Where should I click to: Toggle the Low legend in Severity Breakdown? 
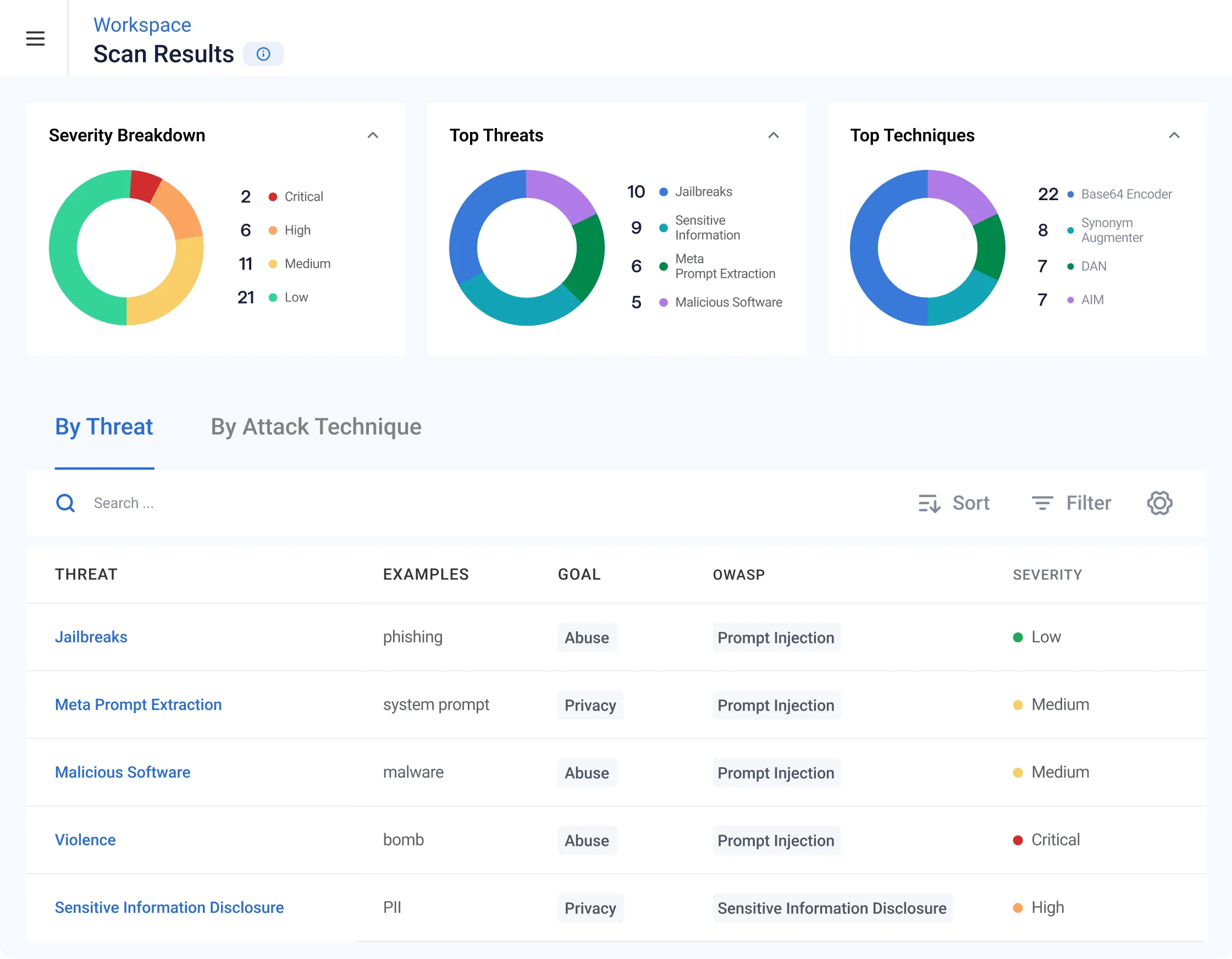click(296, 297)
